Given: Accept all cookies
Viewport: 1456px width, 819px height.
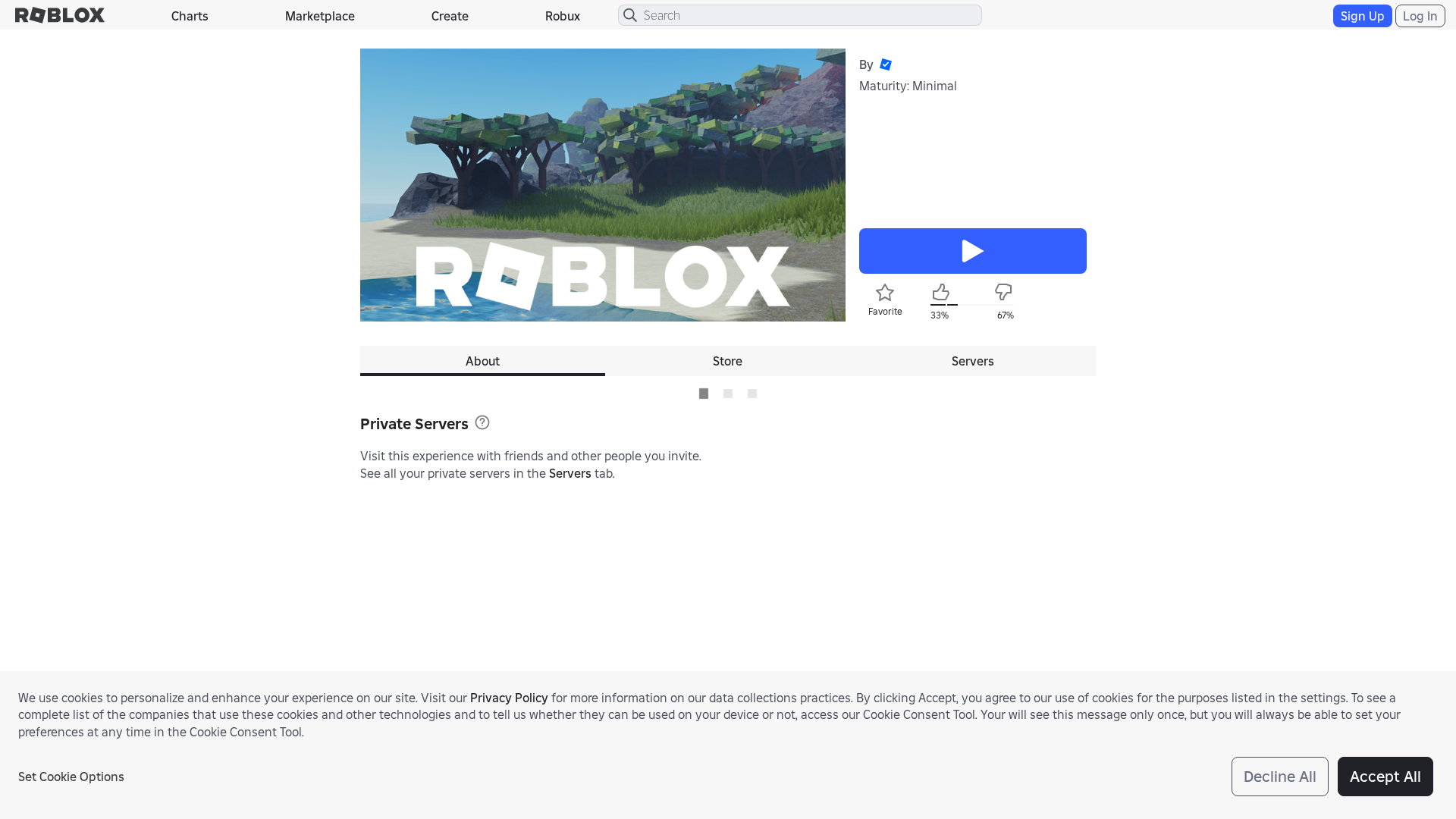Looking at the screenshot, I should pos(1385,777).
